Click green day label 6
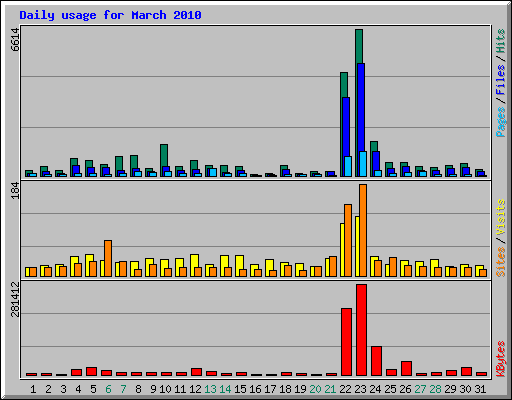This screenshot has height=400, width=512. pyautogui.click(x=108, y=389)
